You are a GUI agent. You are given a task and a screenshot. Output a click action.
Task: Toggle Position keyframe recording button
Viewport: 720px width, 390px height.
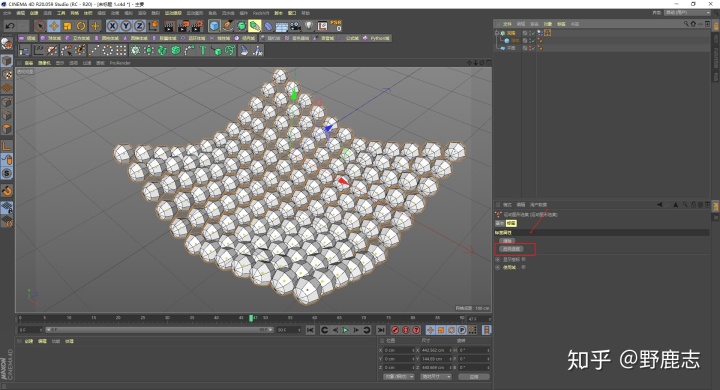pos(430,330)
